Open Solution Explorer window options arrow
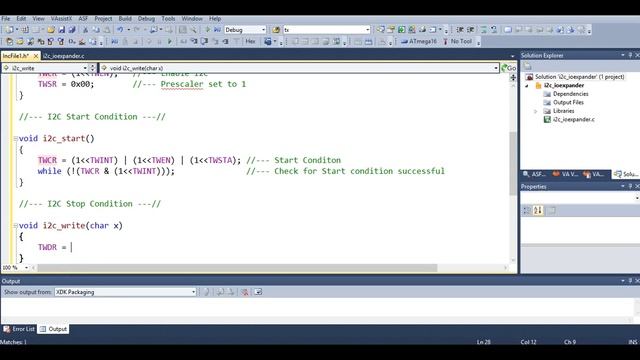 (623, 55)
